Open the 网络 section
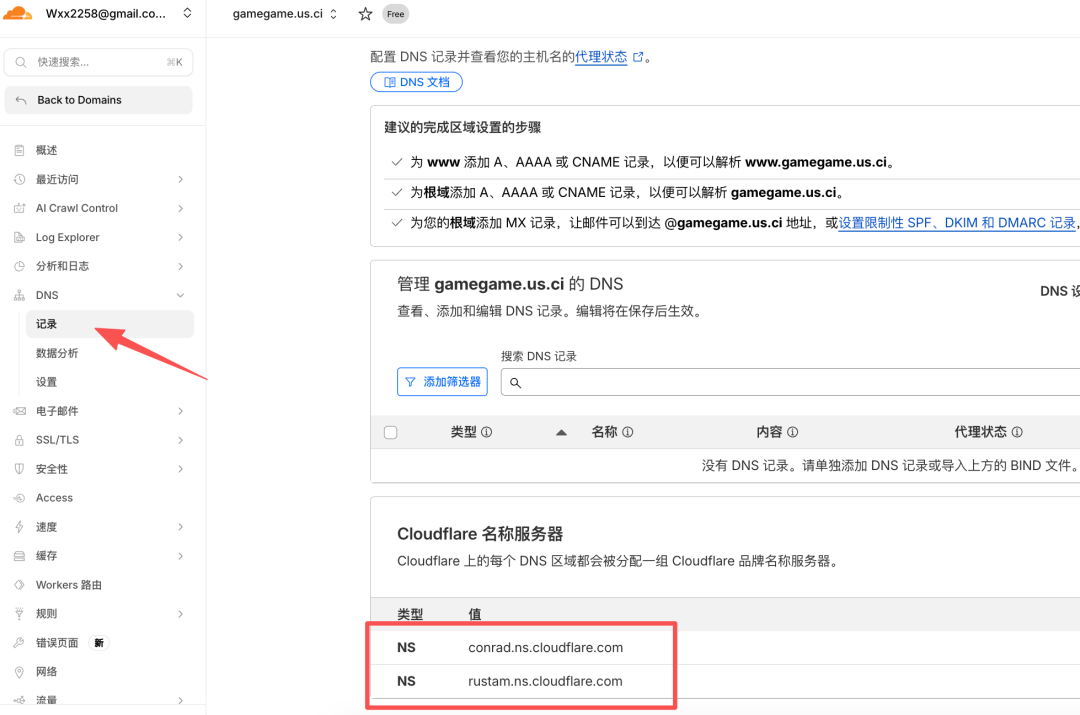The height and width of the screenshot is (715, 1080). tap(45, 671)
